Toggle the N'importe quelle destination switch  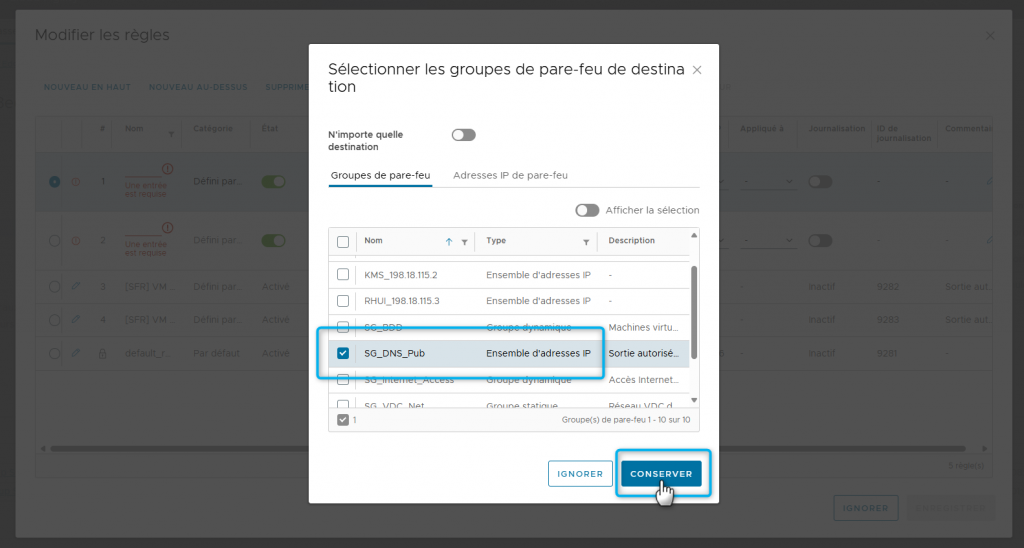tap(463, 135)
